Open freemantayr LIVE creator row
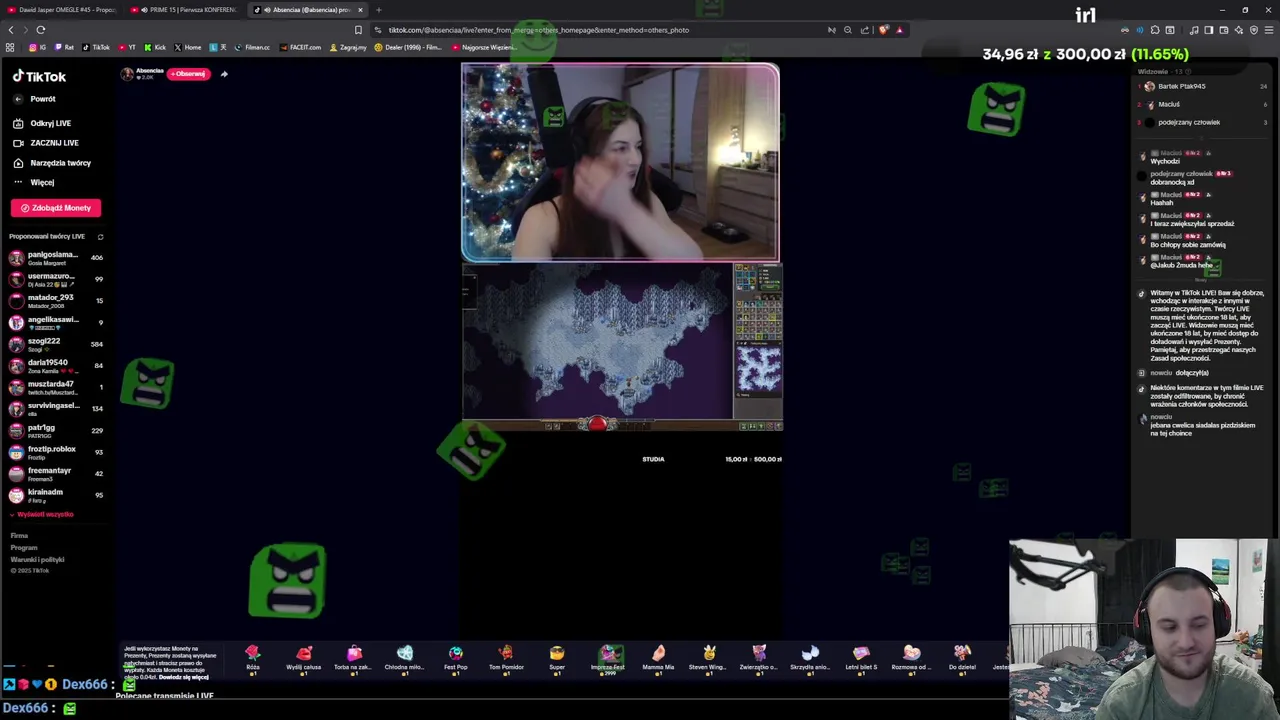Screen dimensions: 1280x720 coord(56,473)
